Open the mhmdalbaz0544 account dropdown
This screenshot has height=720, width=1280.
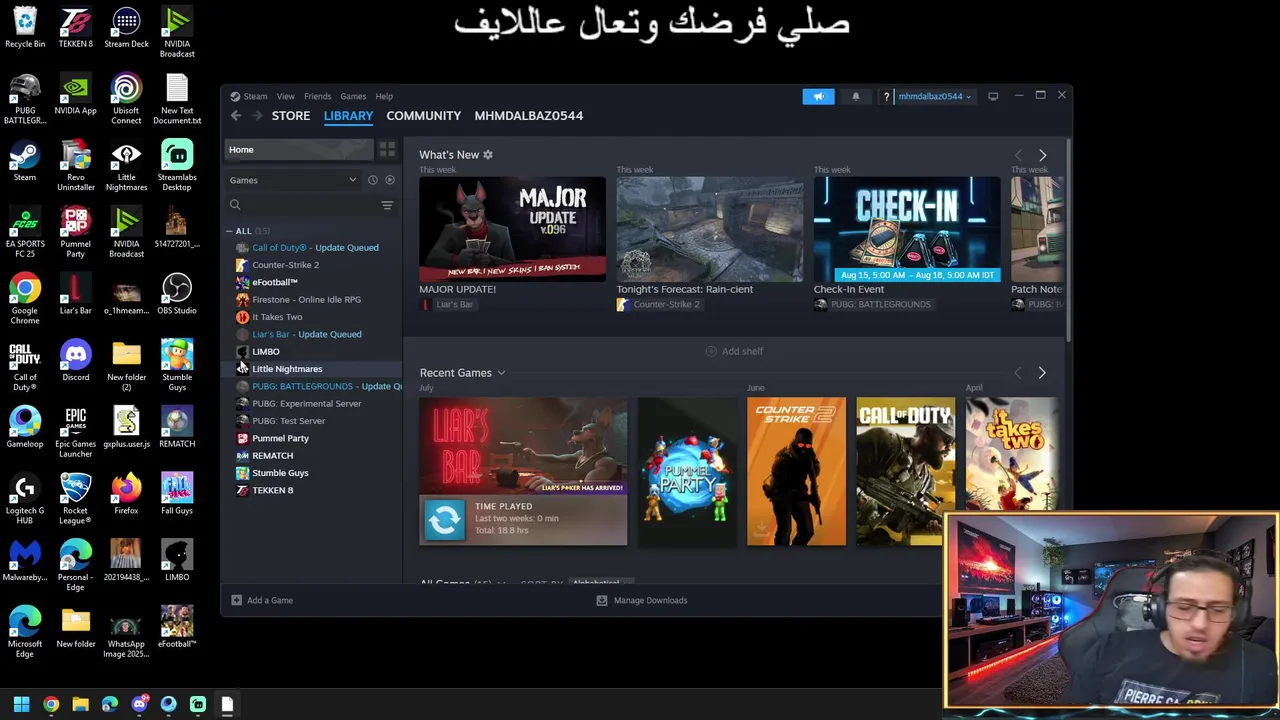coord(934,97)
